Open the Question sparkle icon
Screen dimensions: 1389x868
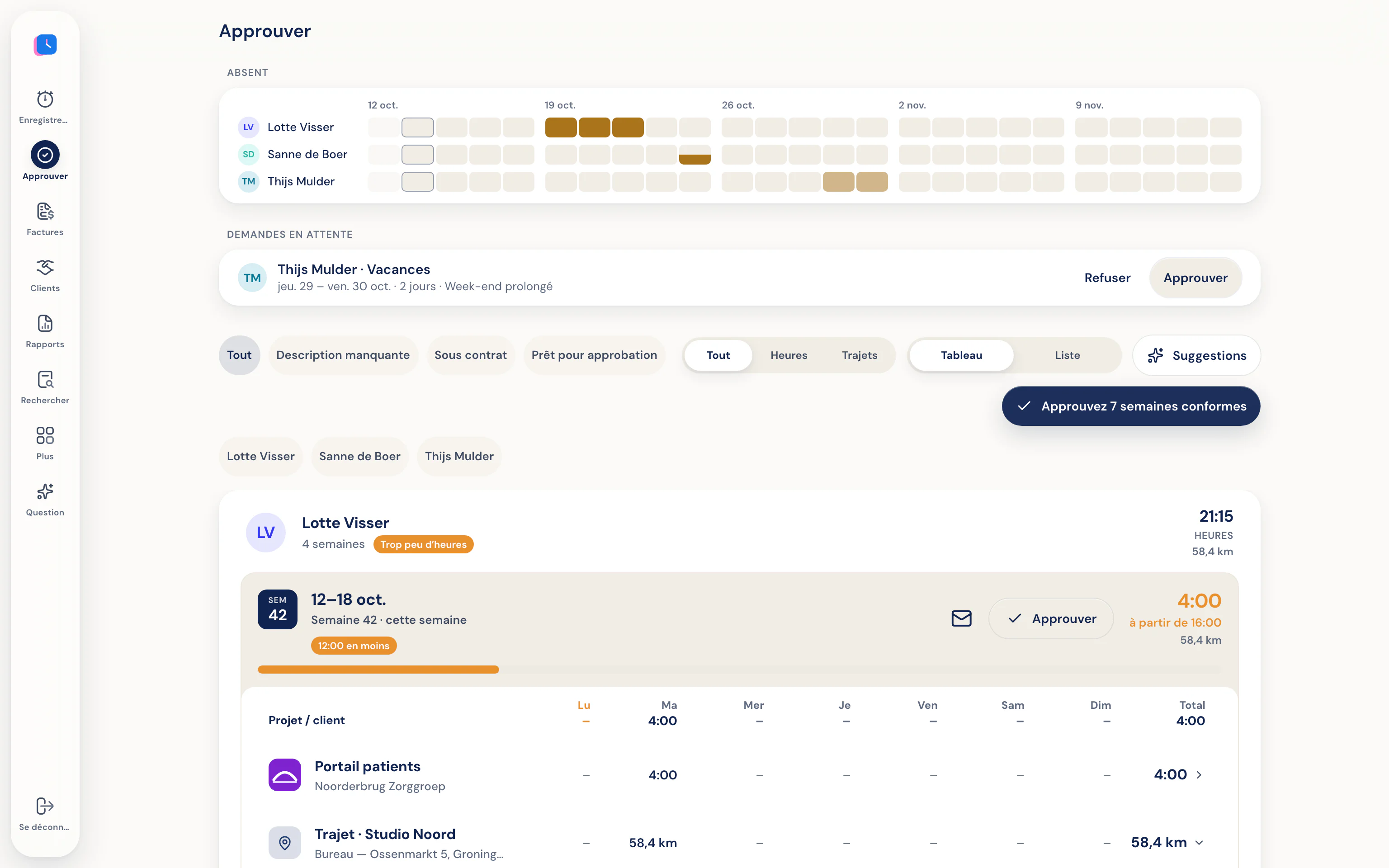[45, 491]
